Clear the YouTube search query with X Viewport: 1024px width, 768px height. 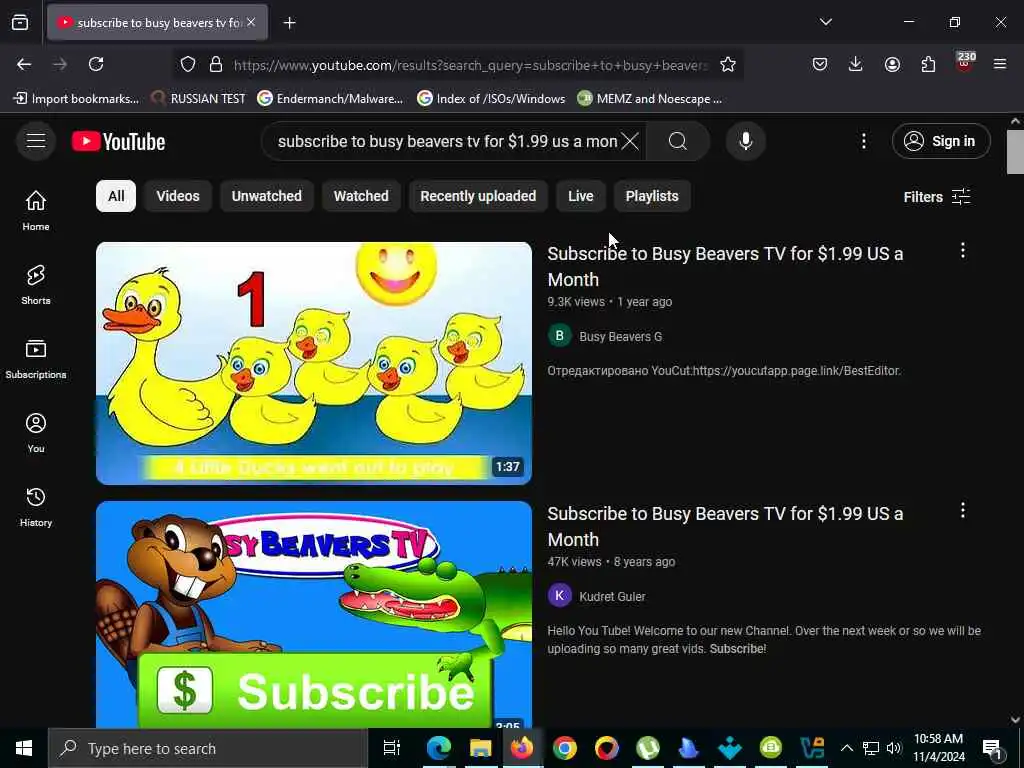pyautogui.click(x=630, y=141)
